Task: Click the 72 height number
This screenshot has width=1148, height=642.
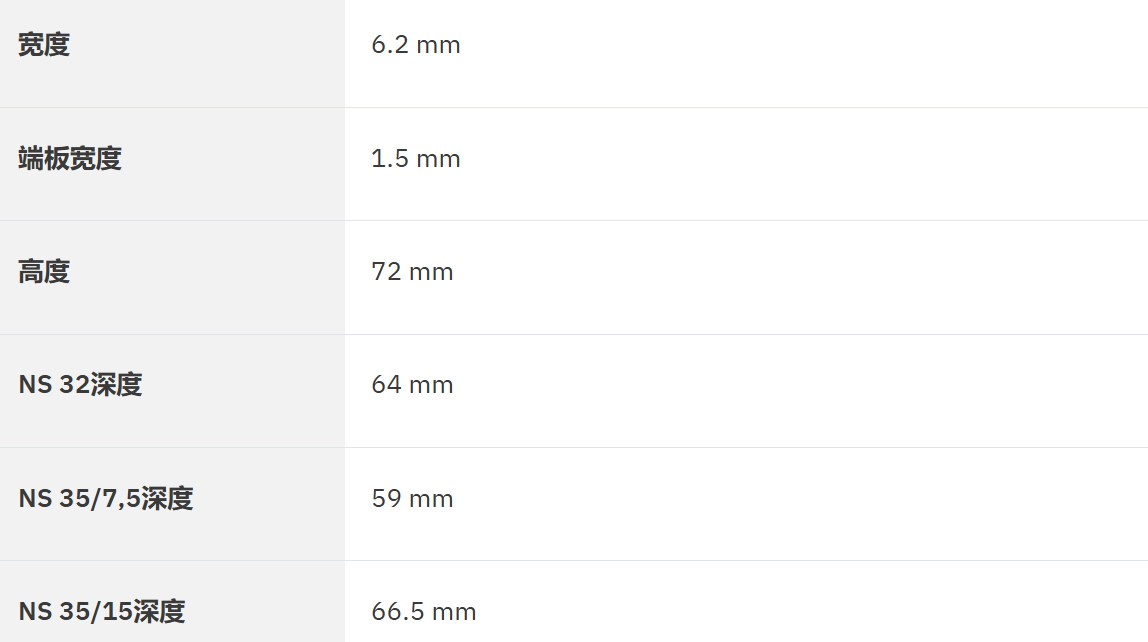Action: pos(385,272)
